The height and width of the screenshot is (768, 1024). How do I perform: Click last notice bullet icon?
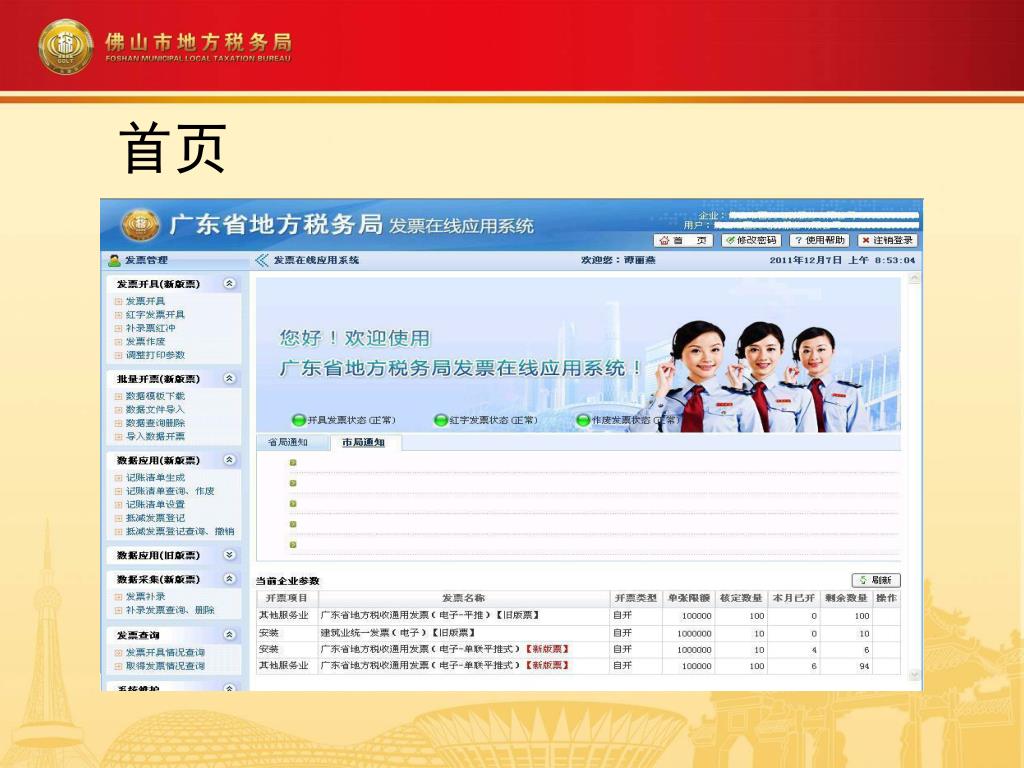(x=293, y=545)
